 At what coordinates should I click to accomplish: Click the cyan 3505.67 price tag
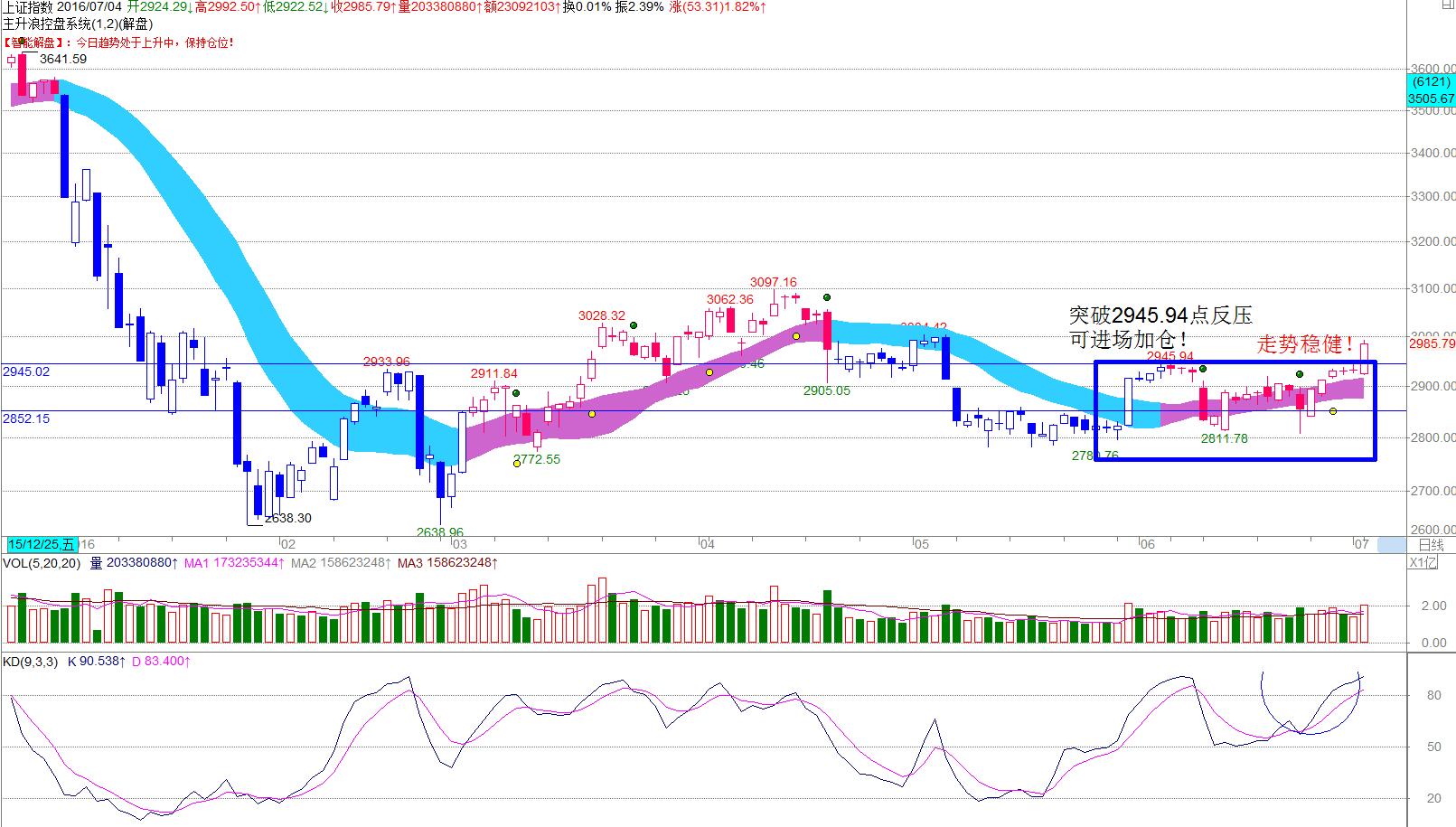coord(1432,99)
